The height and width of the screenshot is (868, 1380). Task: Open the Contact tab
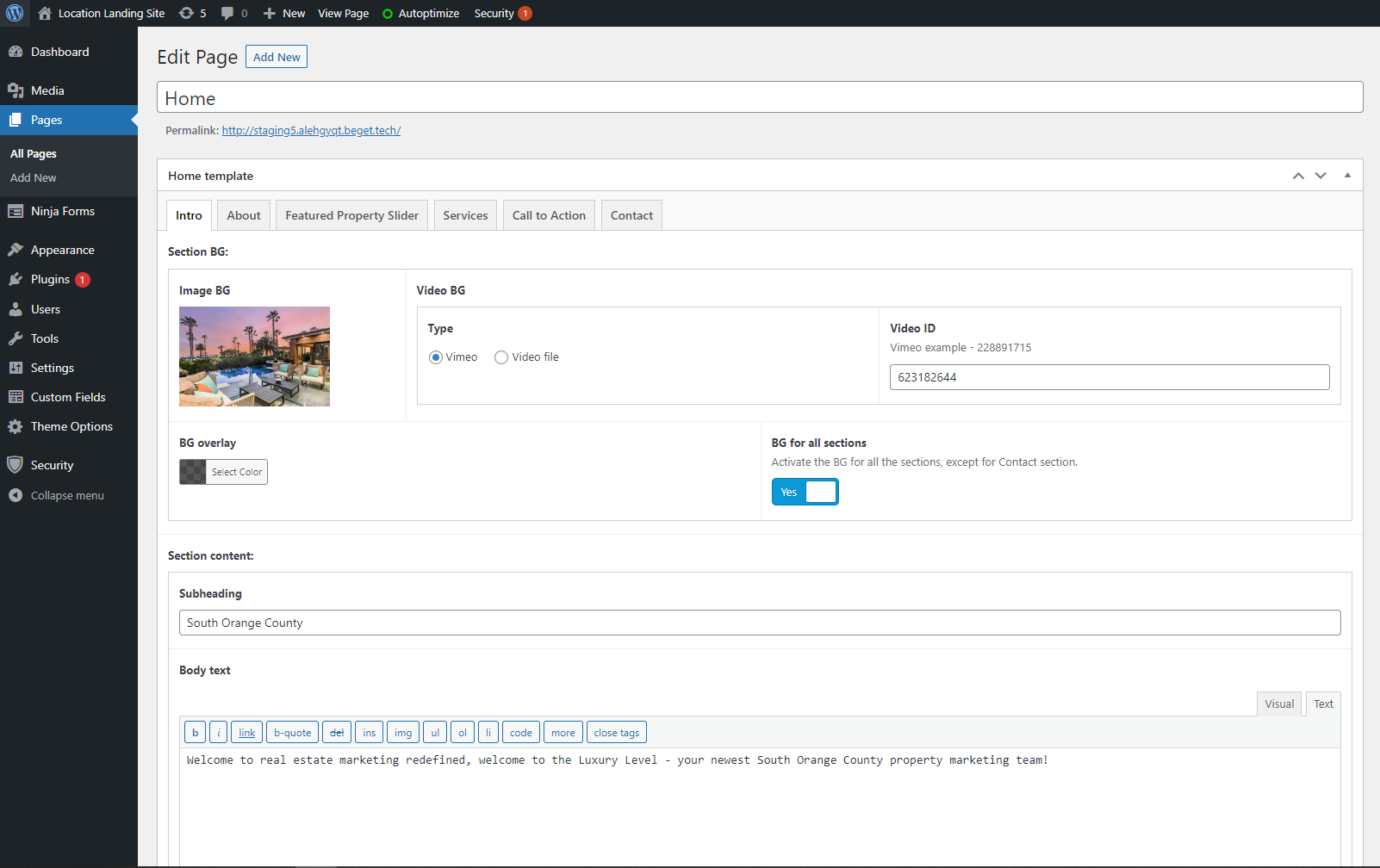(x=631, y=215)
